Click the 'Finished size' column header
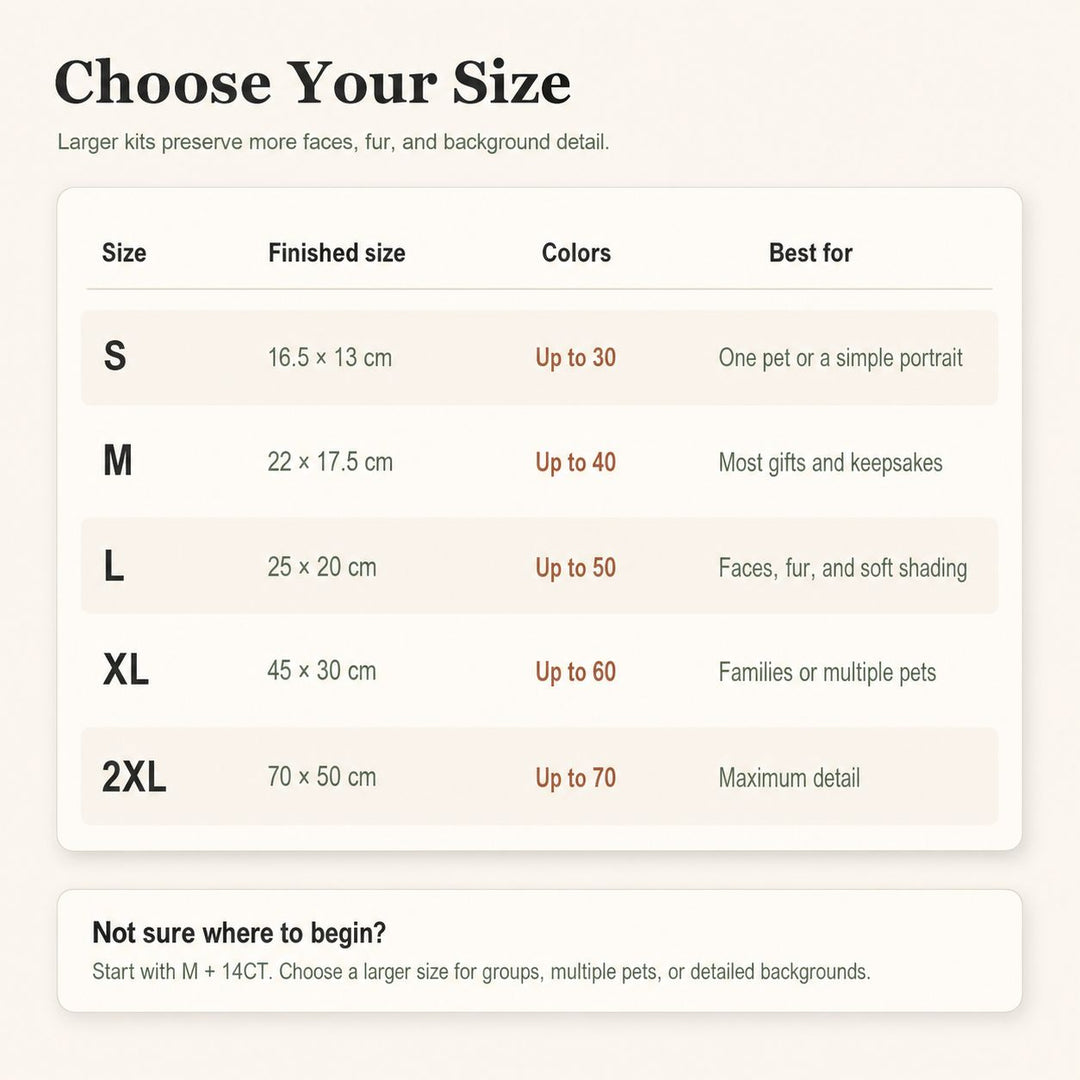The image size is (1080, 1080). 337,253
